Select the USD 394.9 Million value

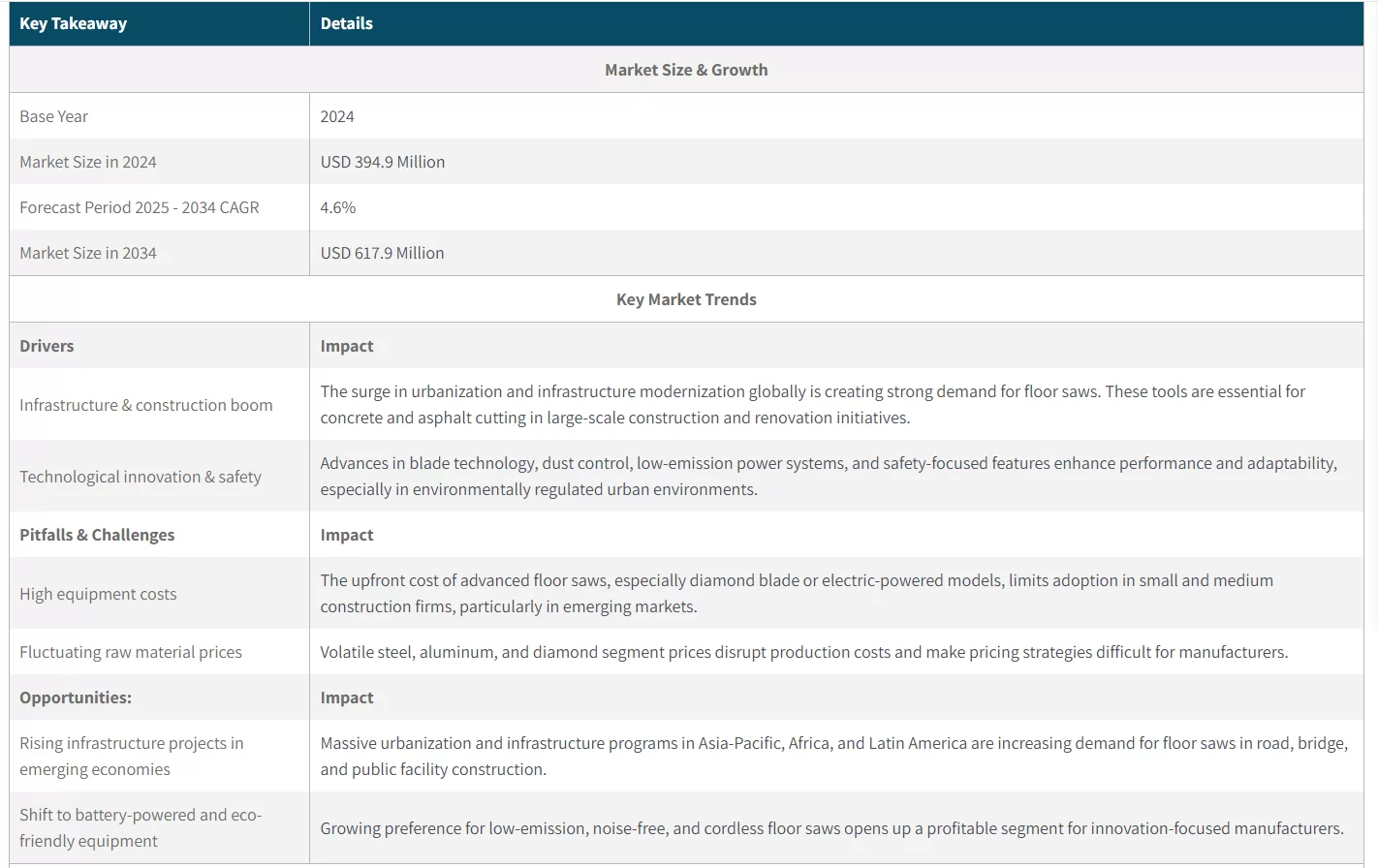pos(383,162)
